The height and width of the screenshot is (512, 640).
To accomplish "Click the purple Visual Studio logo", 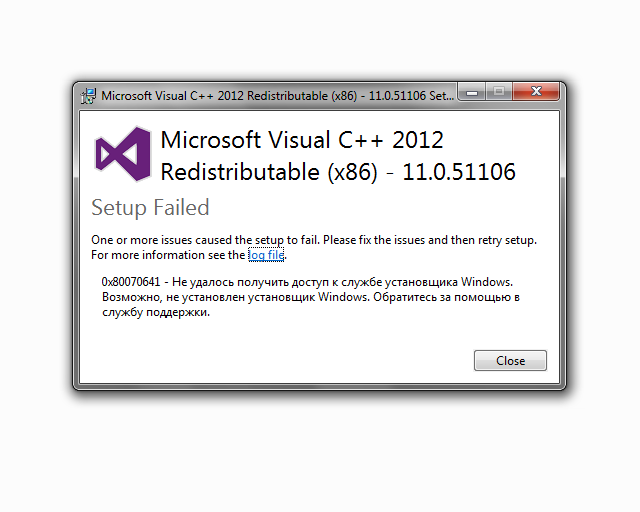I will pos(123,154).
